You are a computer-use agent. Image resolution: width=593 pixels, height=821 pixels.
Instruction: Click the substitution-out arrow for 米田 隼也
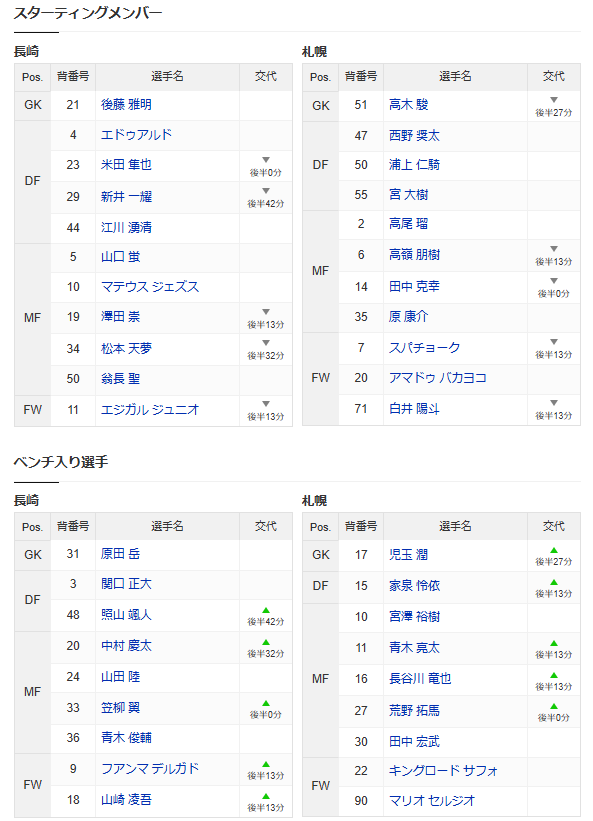point(266,160)
